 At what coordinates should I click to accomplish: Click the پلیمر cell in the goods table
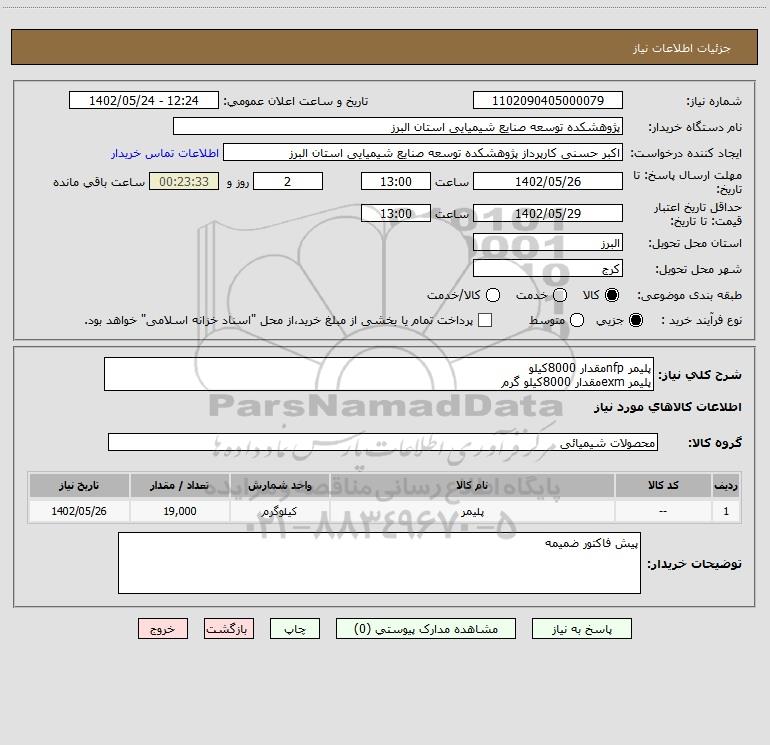click(472, 511)
